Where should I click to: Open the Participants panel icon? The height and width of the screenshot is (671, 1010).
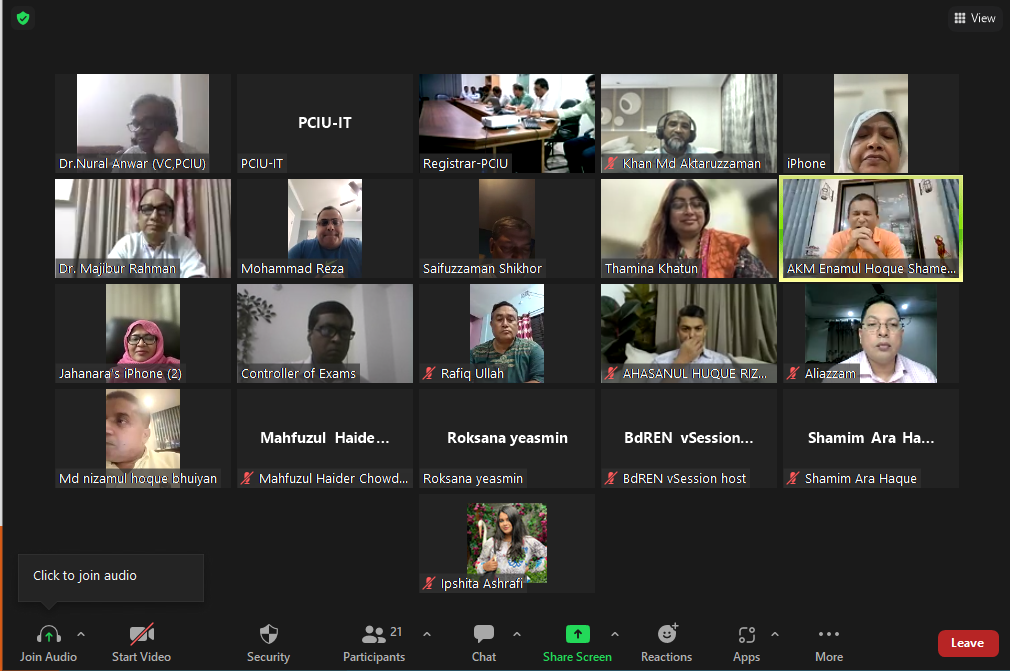tap(374, 634)
